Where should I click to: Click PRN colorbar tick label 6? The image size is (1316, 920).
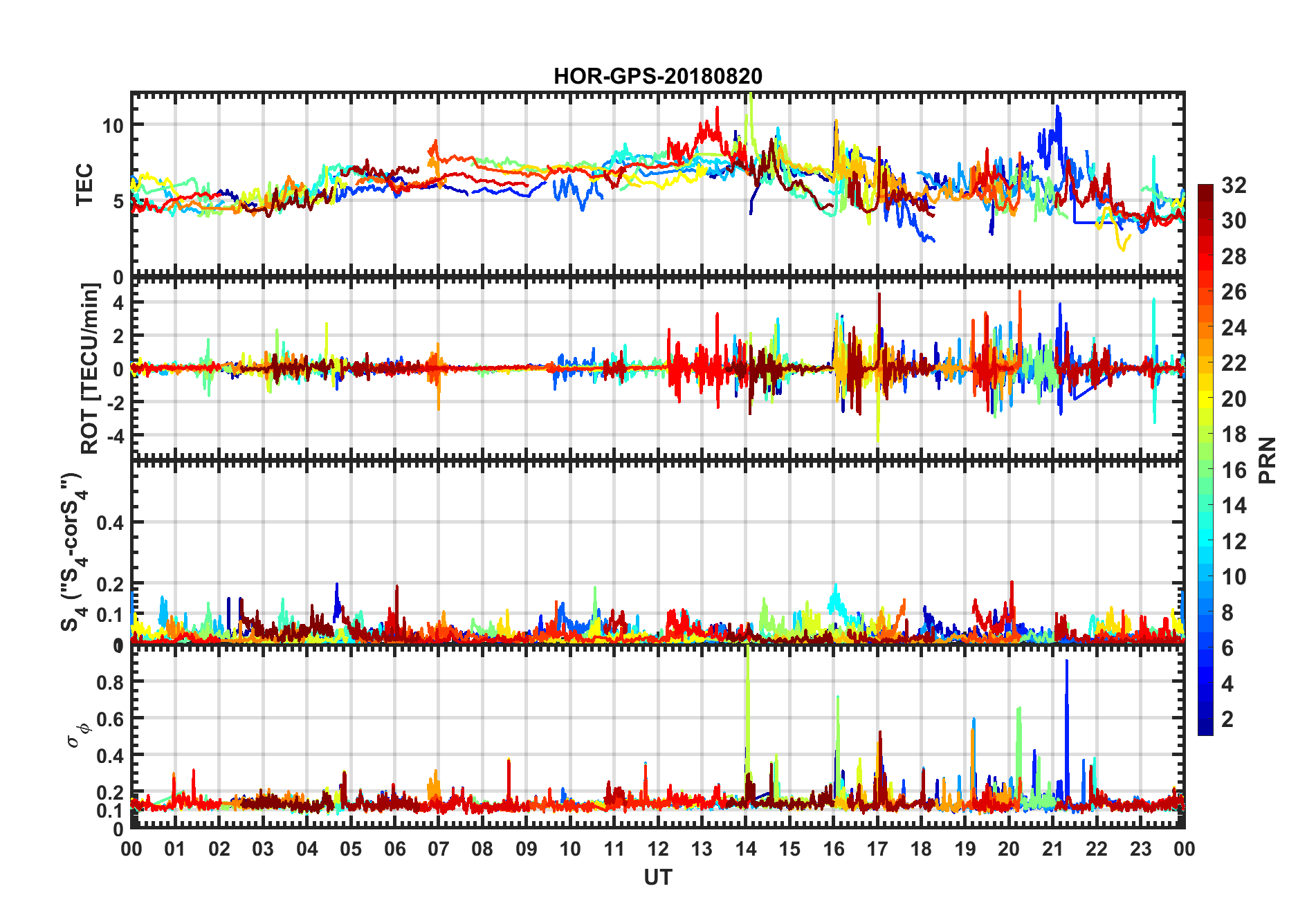[x=1227, y=647]
